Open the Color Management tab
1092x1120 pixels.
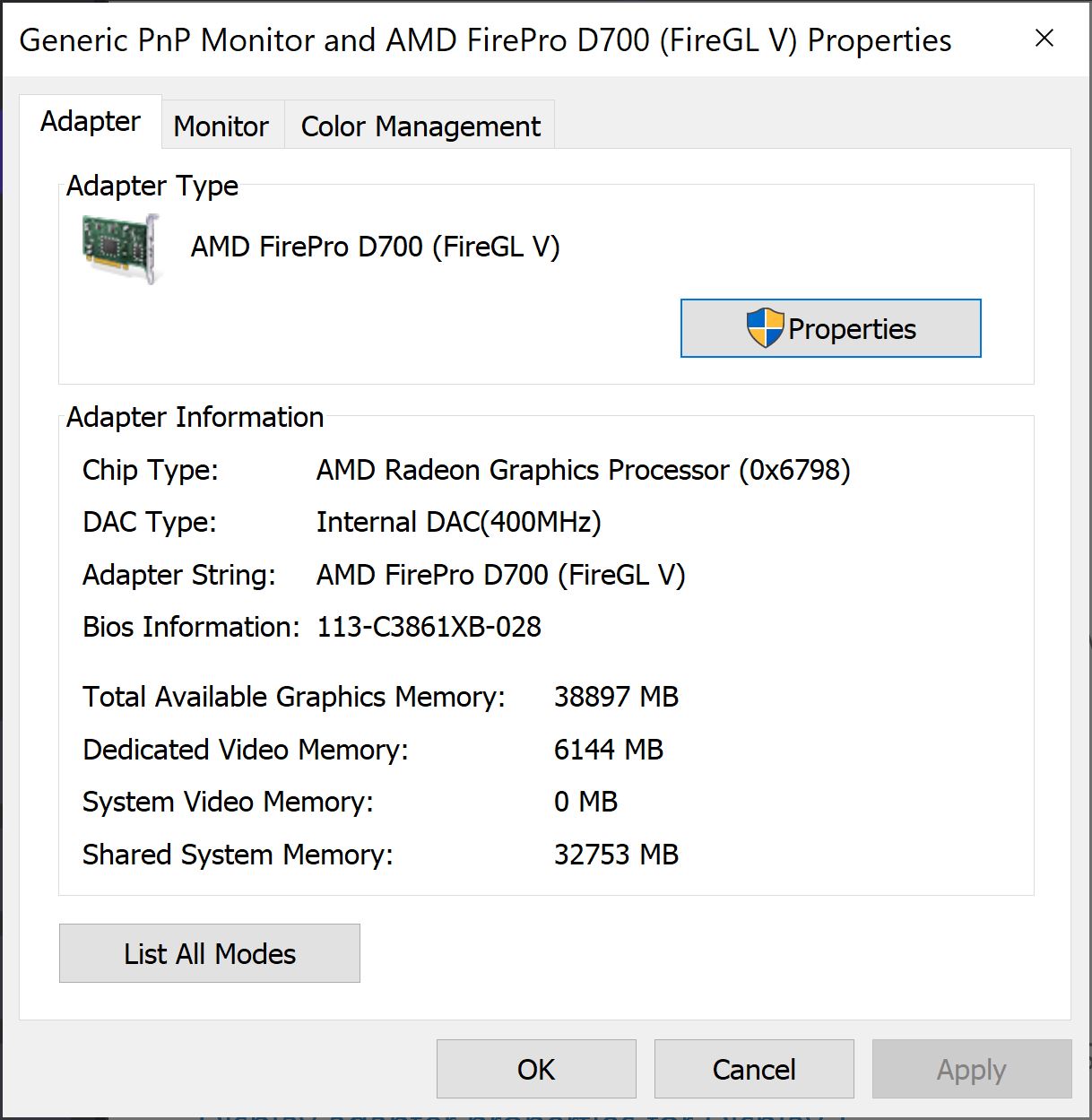click(420, 126)
